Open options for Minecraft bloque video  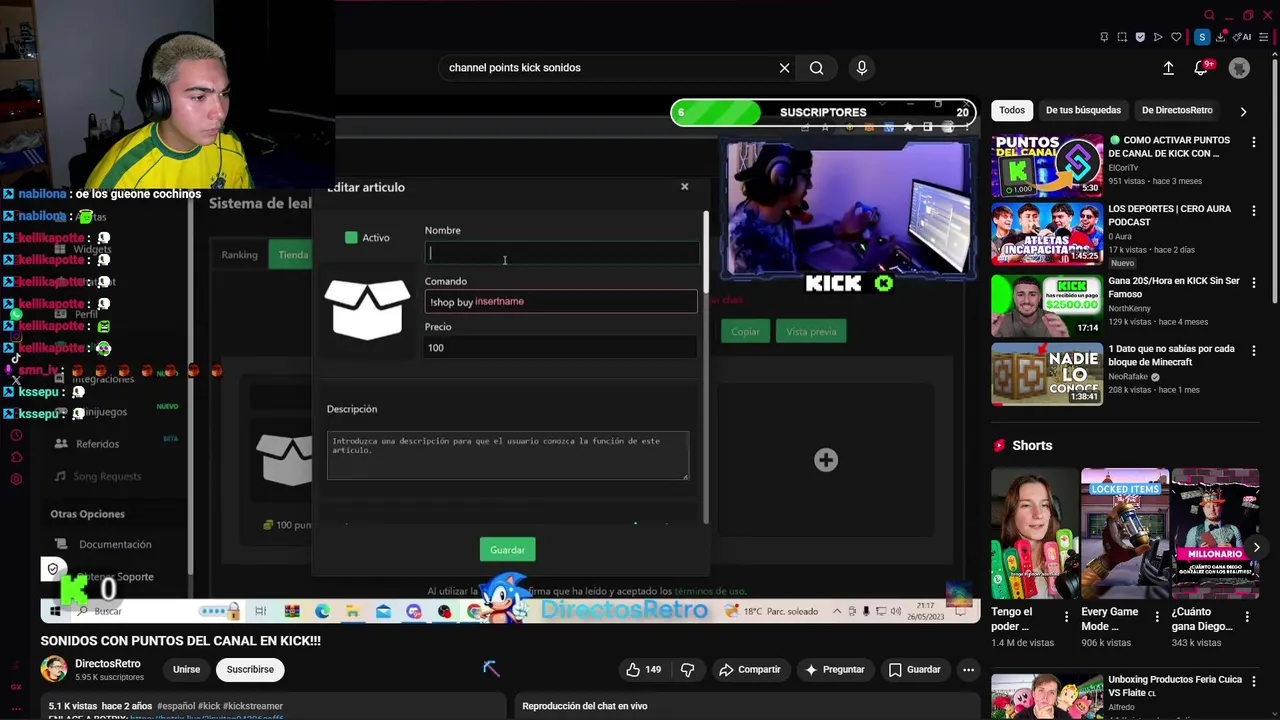pyautogui.click(x=1253, y=351)
